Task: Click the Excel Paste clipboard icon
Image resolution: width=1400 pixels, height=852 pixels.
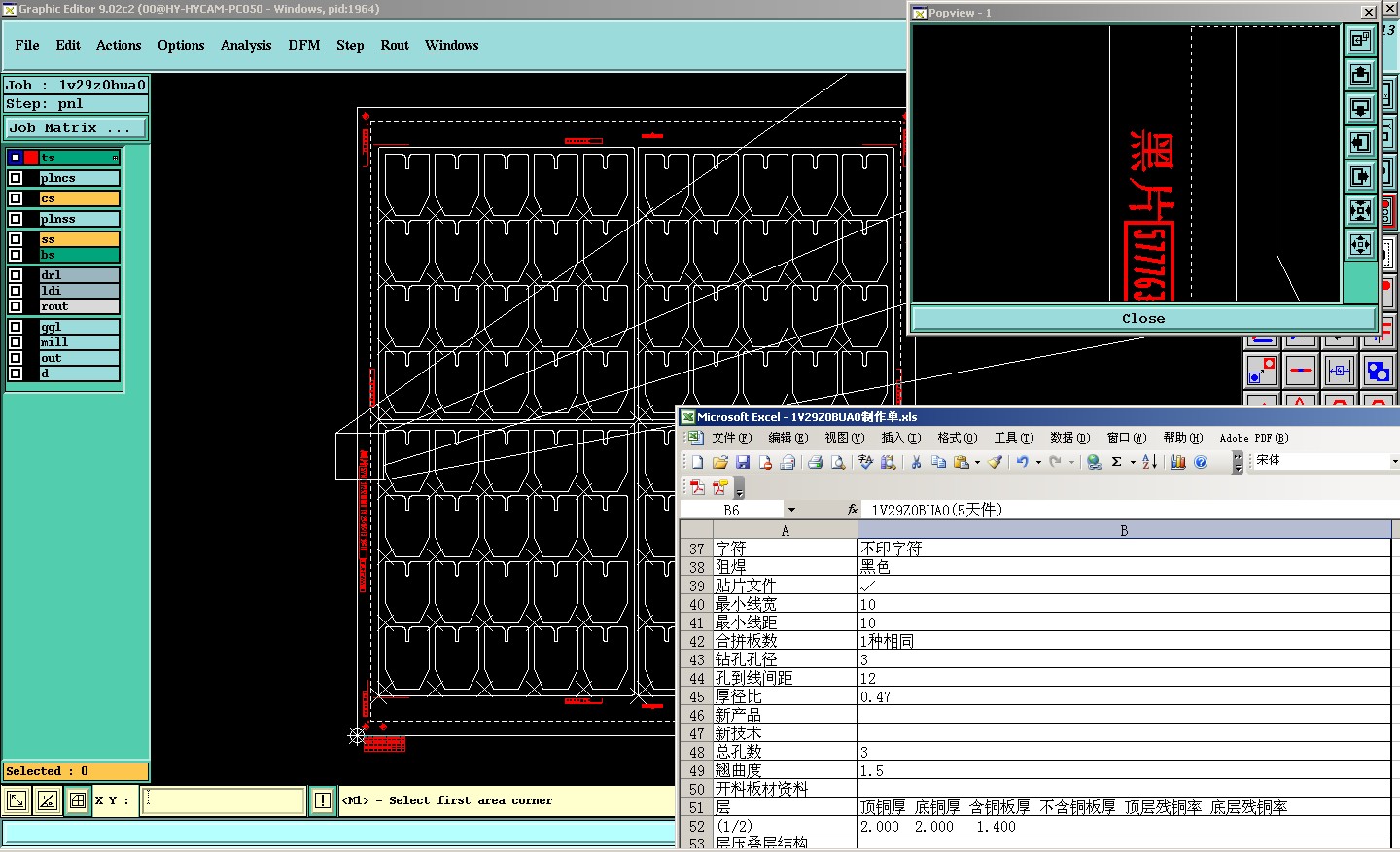Action: 962,462
